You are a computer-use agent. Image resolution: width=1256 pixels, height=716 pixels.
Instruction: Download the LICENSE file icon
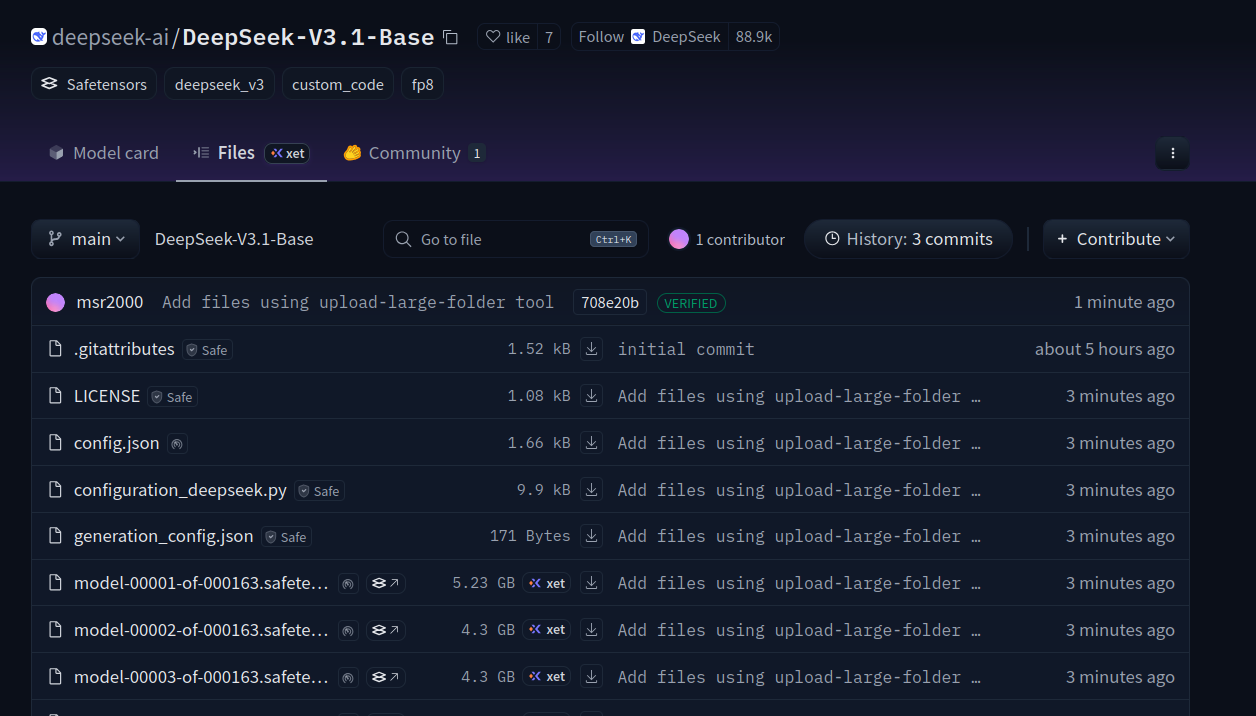(x=592, y=396)
